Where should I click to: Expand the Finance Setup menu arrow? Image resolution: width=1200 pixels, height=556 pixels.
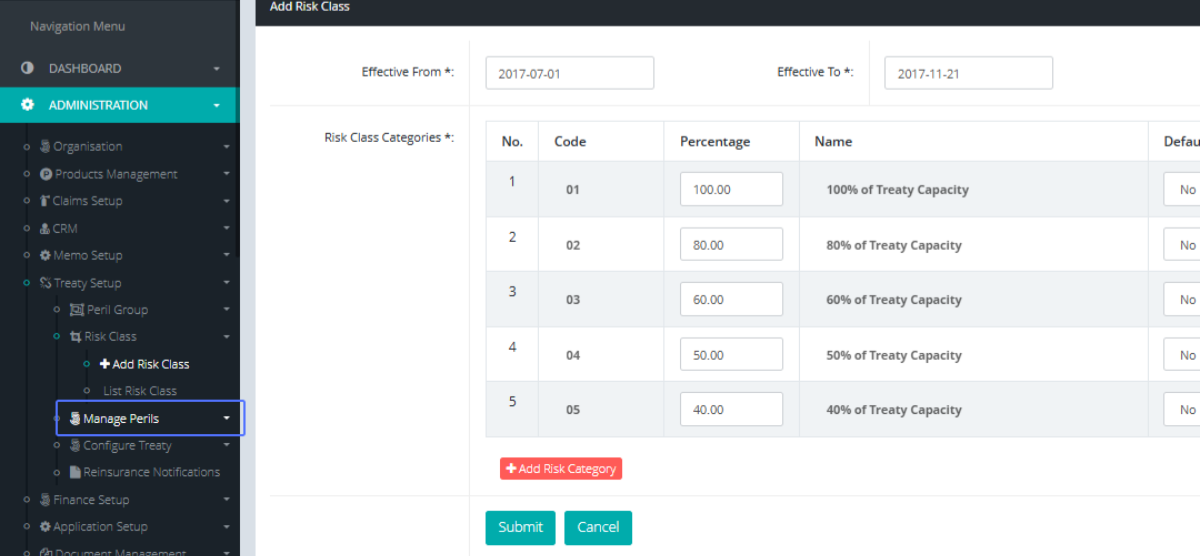coord(227,500)
